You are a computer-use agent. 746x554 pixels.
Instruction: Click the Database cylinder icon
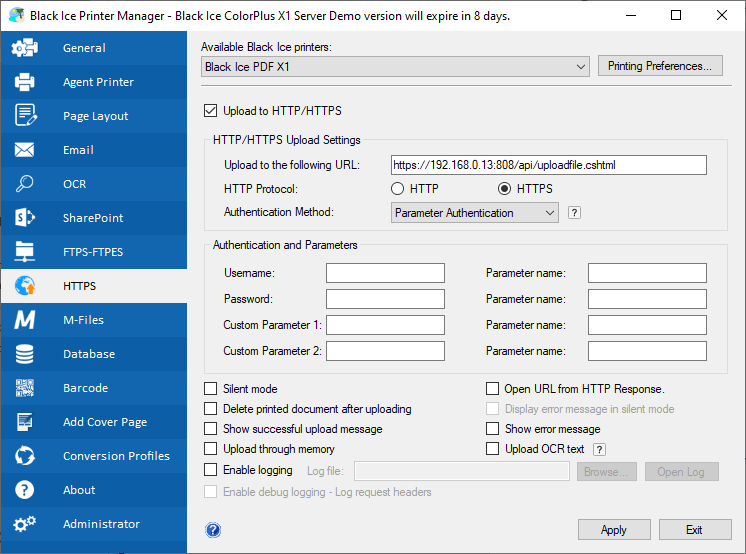tap(24, 354)
